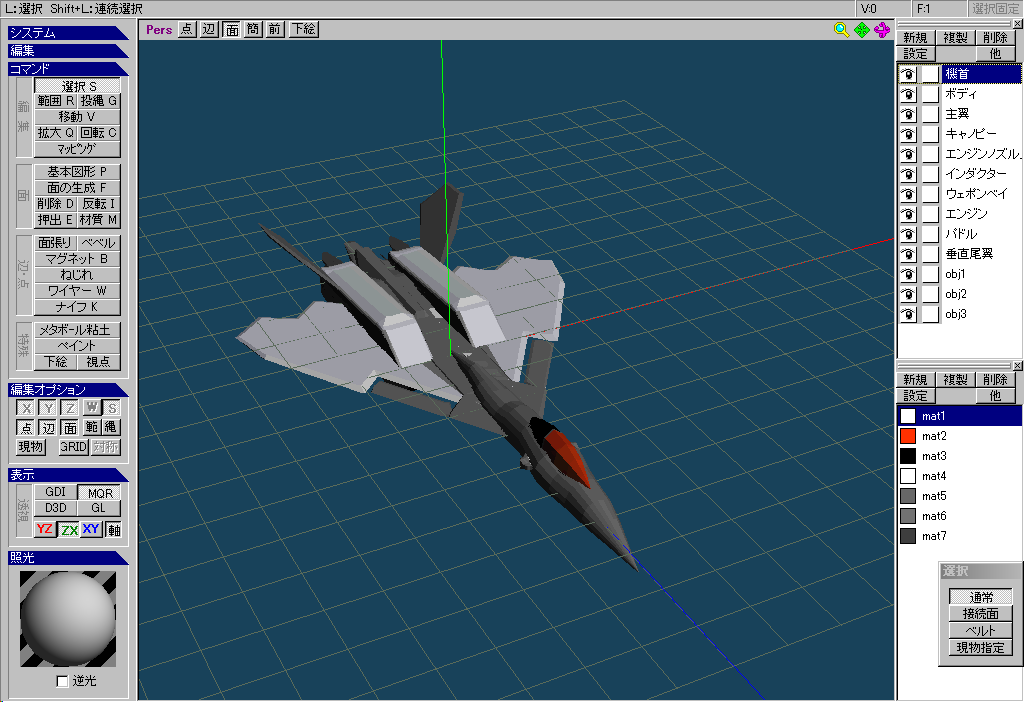Click the magenta rotate view icon

pos(882,30)
